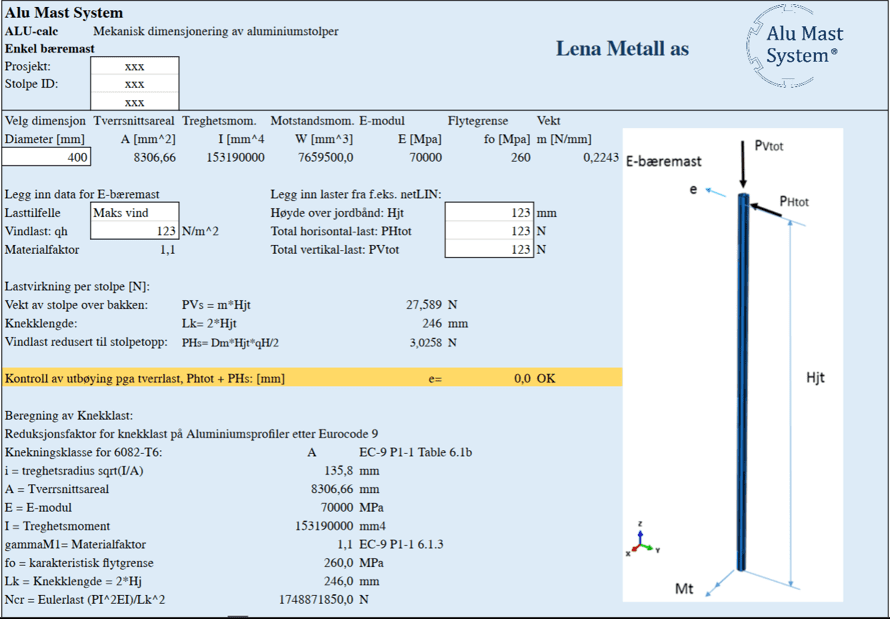Select the blue mast pole in diagram

coord(742,382)
